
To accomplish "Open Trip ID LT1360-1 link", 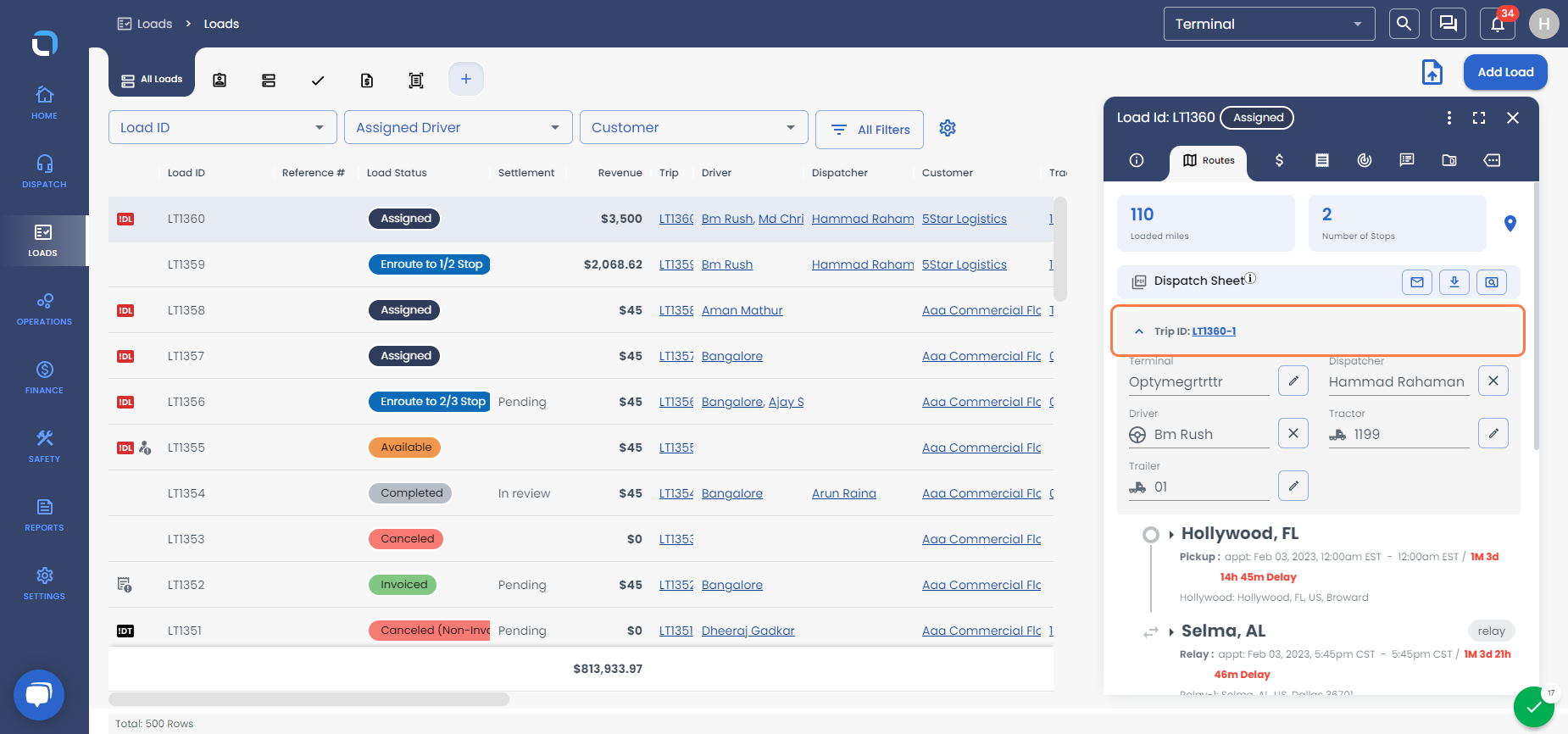I will pos(1214,331).
